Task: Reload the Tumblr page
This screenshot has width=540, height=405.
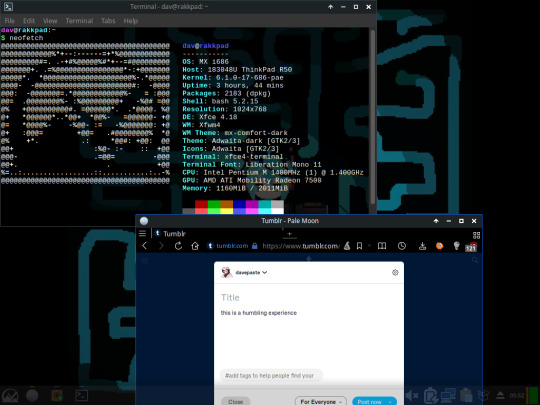Action: pos(178,246)
